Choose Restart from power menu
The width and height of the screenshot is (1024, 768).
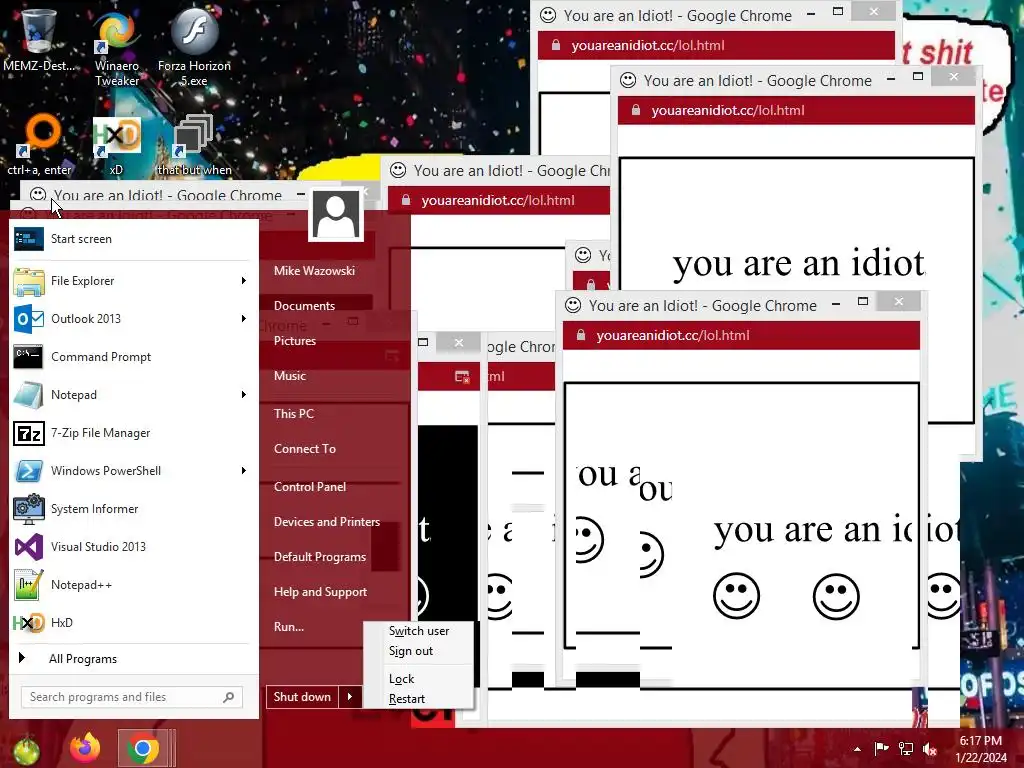[407, 699]
